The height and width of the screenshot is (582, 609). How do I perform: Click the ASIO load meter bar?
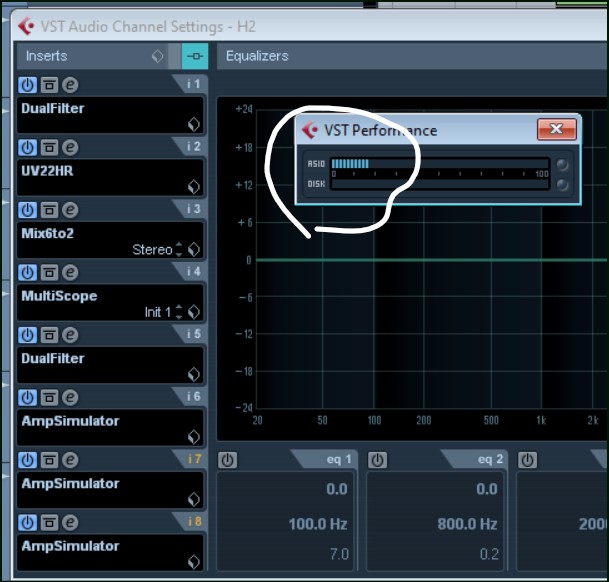[440, 164]
